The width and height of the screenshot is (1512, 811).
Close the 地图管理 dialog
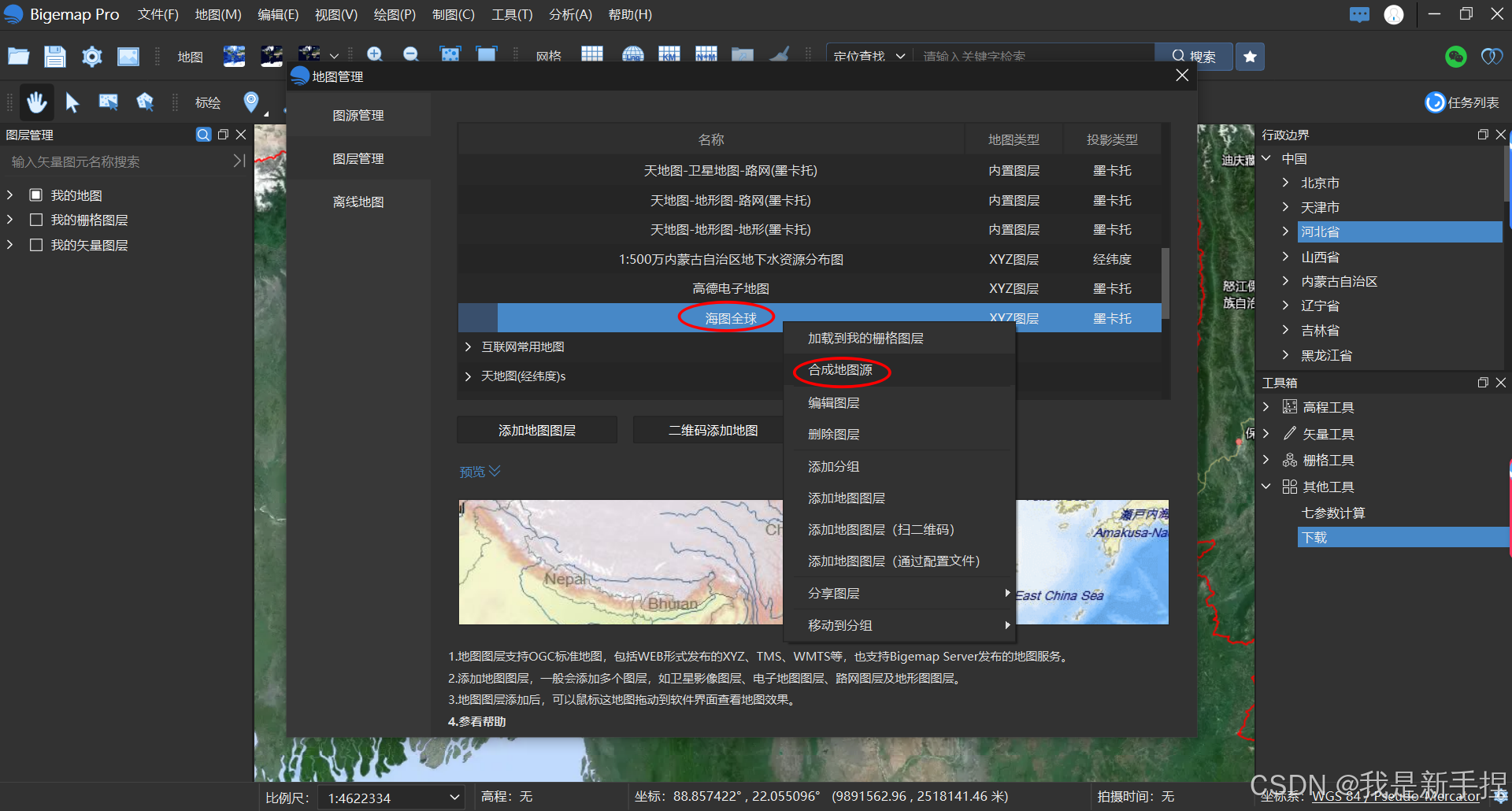[1182, 76]
